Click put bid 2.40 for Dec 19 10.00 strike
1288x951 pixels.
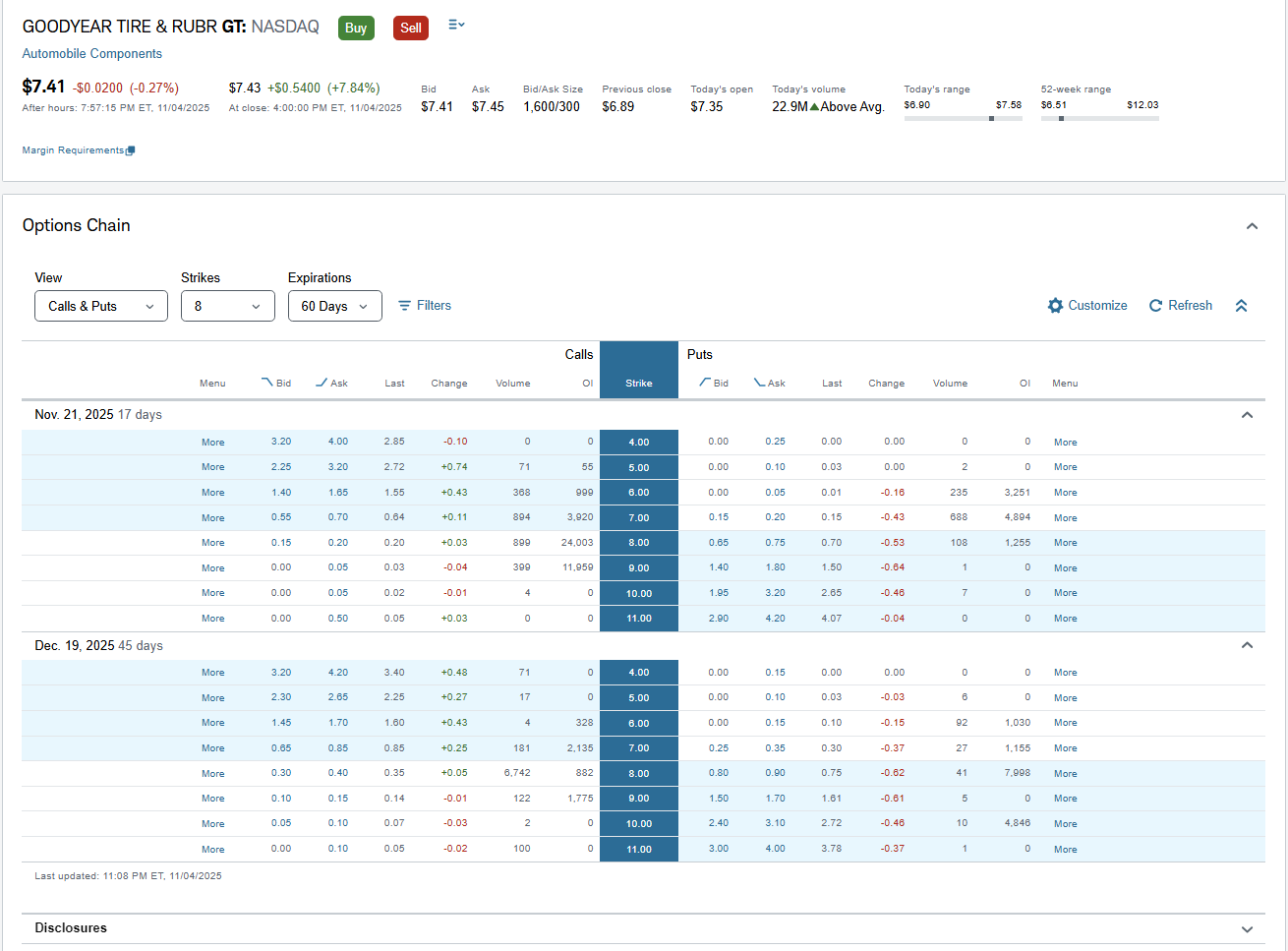[719, 823]
